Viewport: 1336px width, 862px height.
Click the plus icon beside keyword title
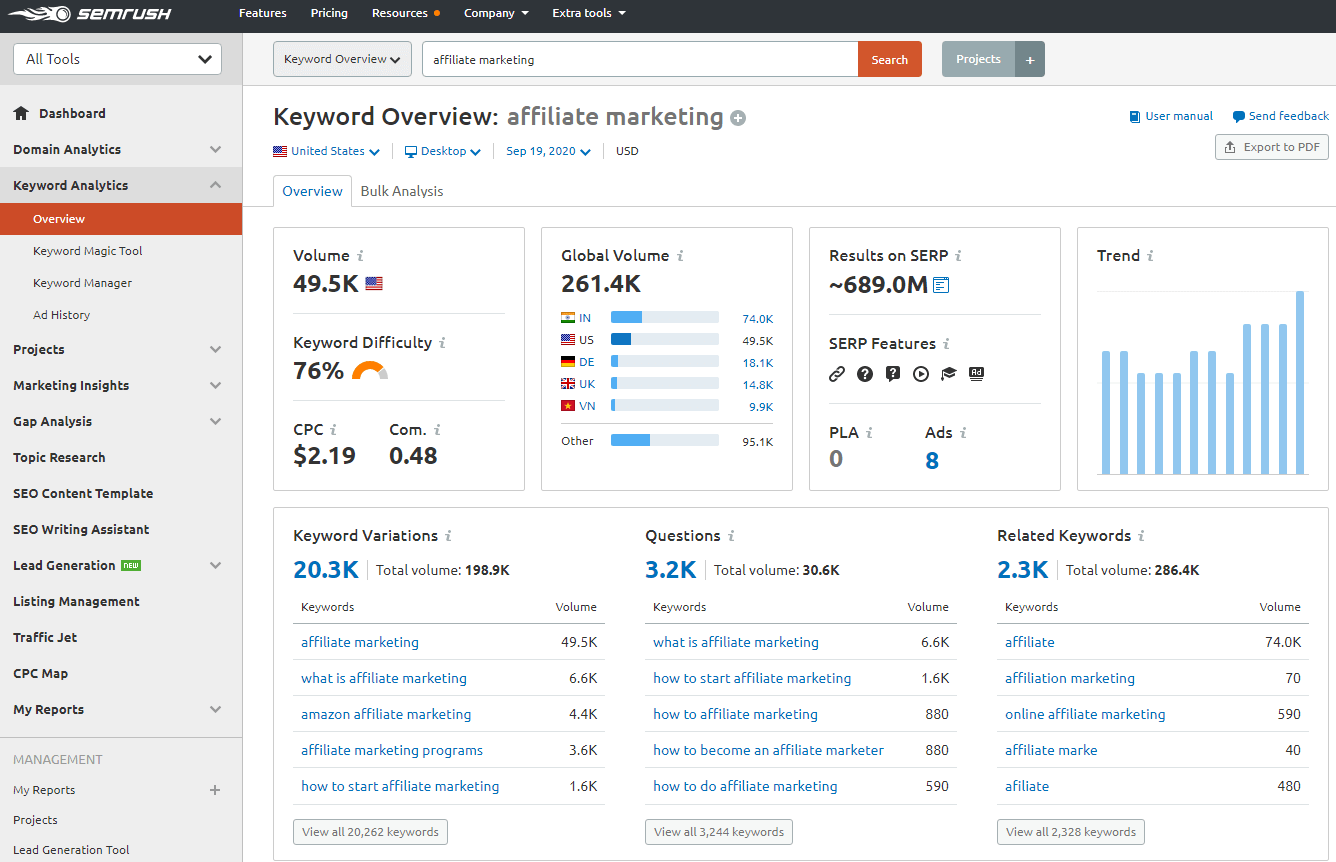(x=738, y=118)
